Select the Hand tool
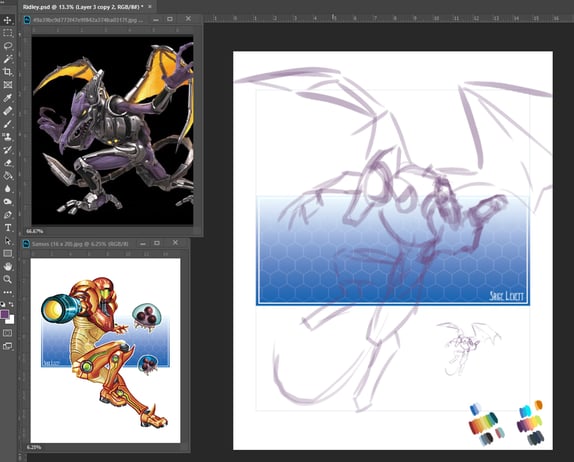The width and height of the screenshot is (574, 462). [x=7, y=266]
